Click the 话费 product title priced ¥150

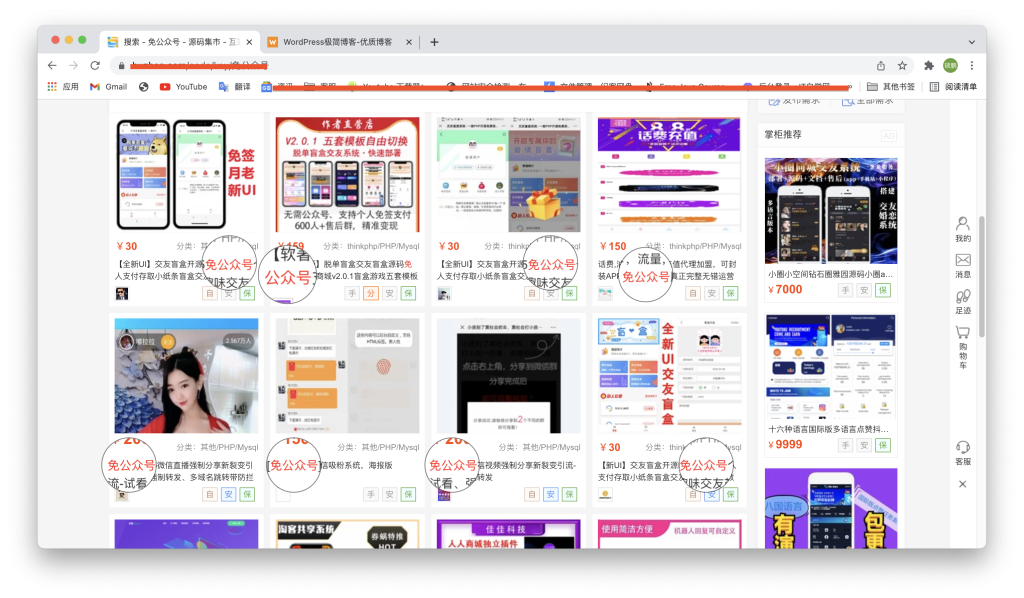click(669, 270)
